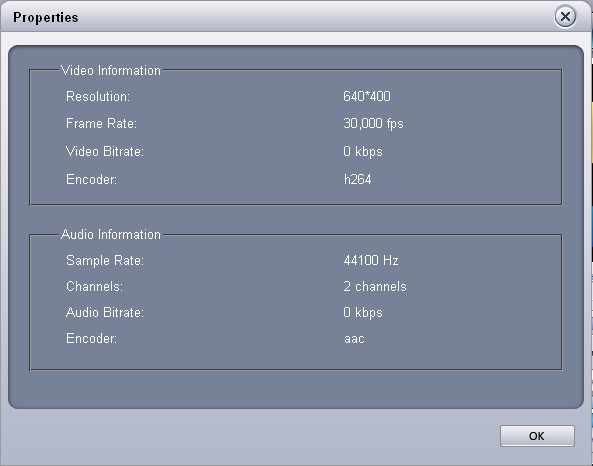
Task: Select the 640*400 resolution value
Action: point(367,96)
